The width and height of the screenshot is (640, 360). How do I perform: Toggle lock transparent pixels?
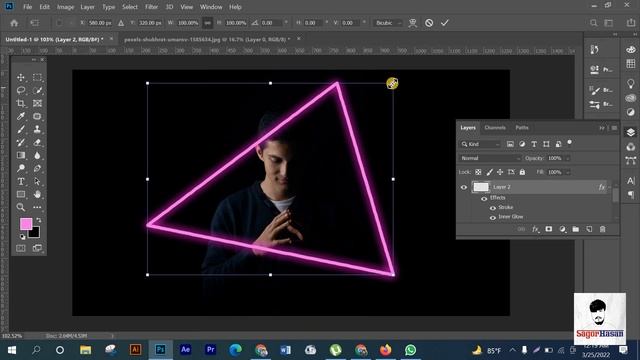tap(478, 172)
